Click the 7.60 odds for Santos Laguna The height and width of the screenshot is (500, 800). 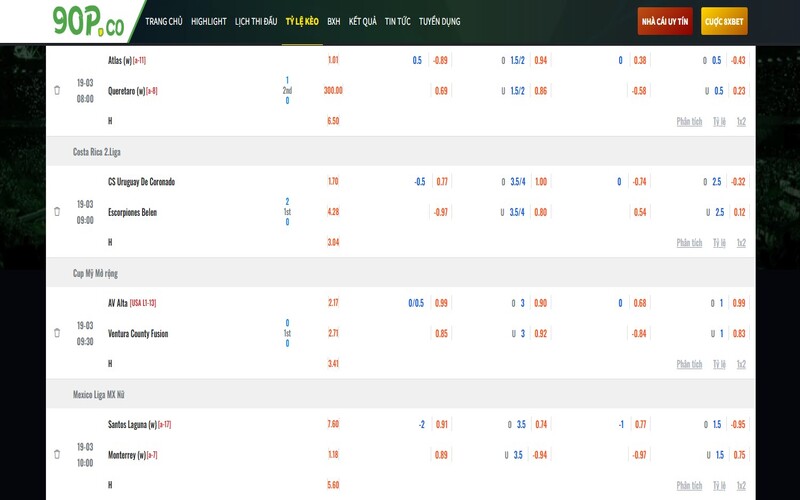[x=333, y=424]
